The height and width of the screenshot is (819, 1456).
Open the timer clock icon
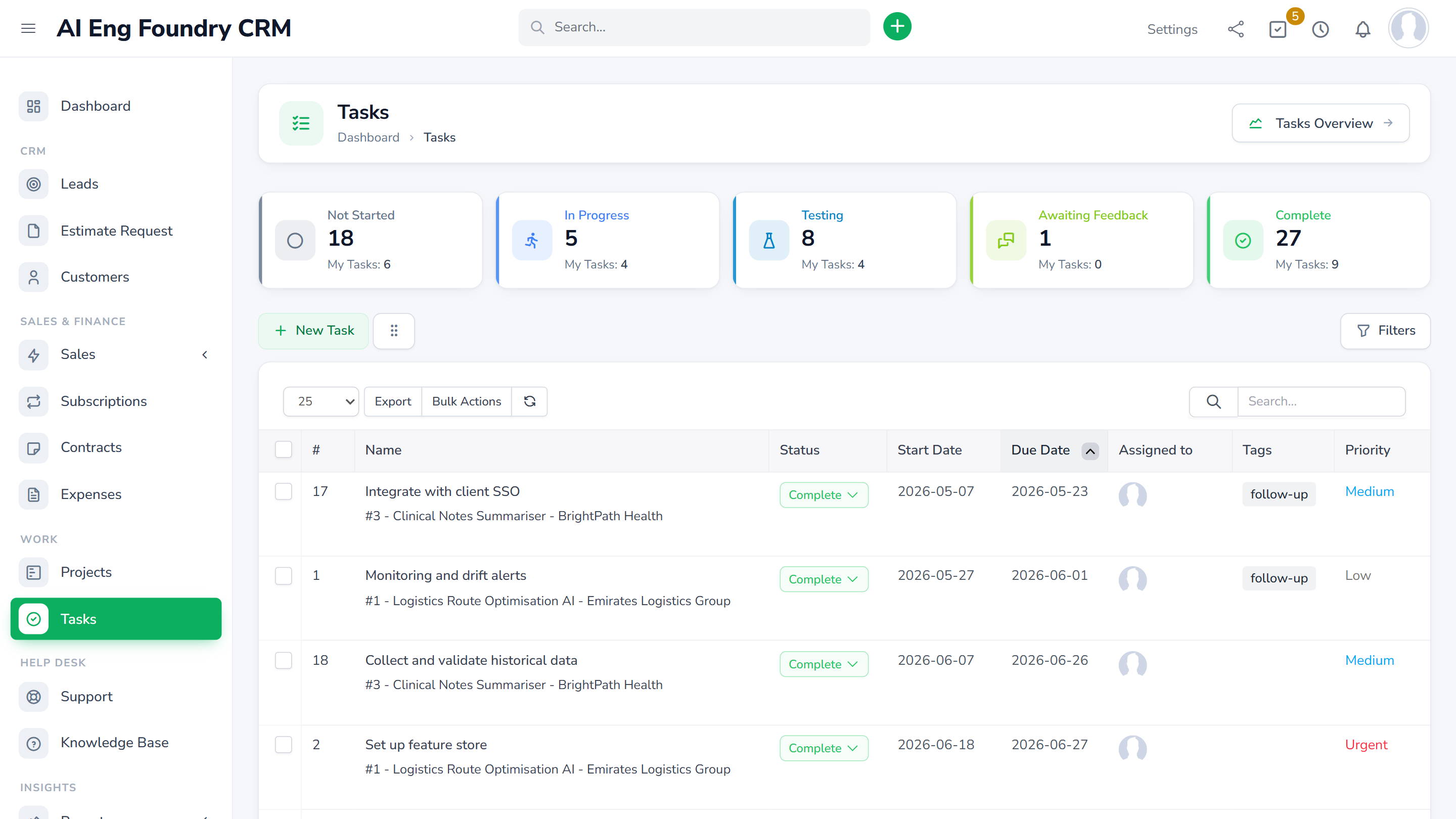pos(1321,29)
